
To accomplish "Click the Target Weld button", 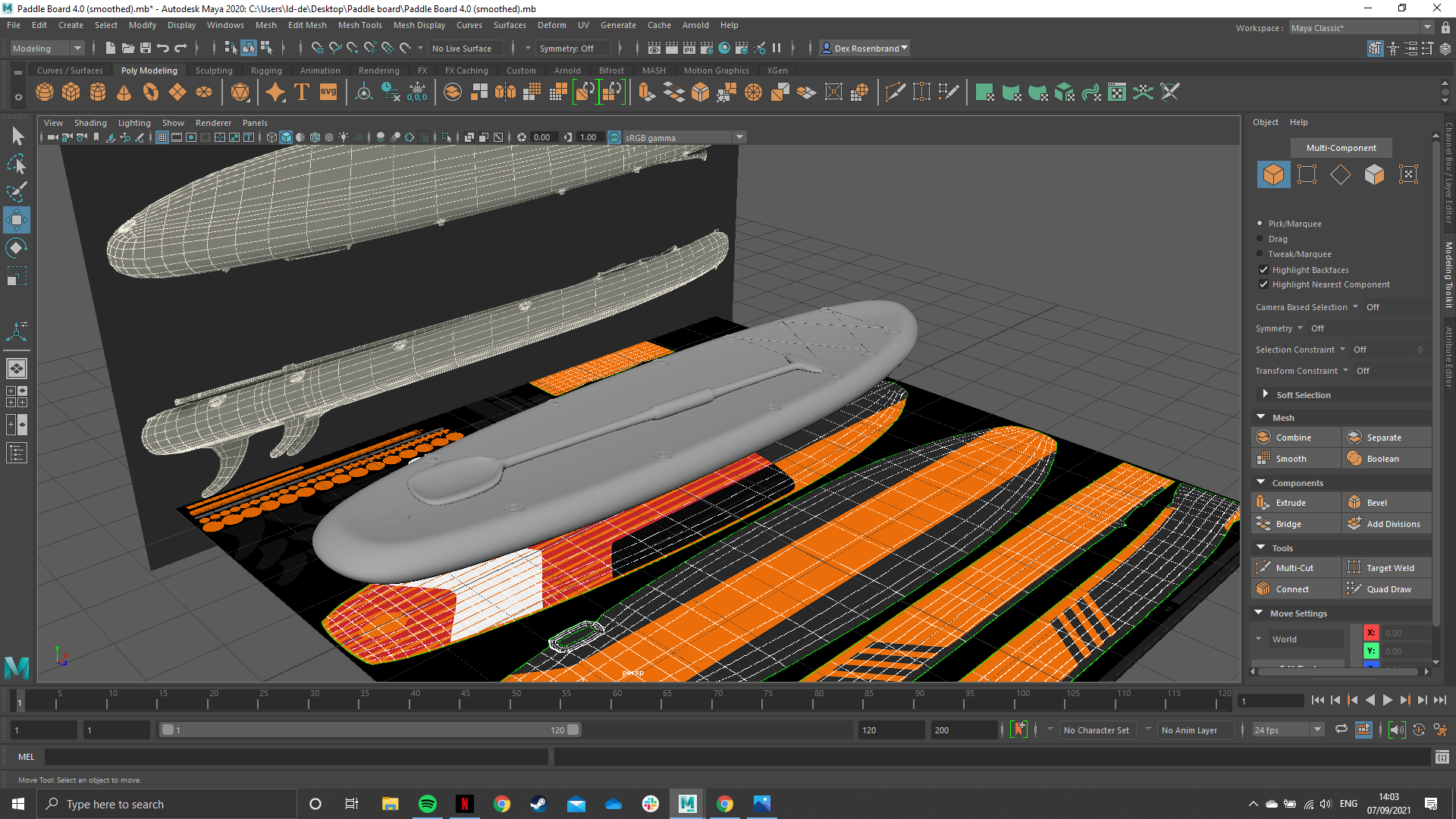I will point(1389,567).
